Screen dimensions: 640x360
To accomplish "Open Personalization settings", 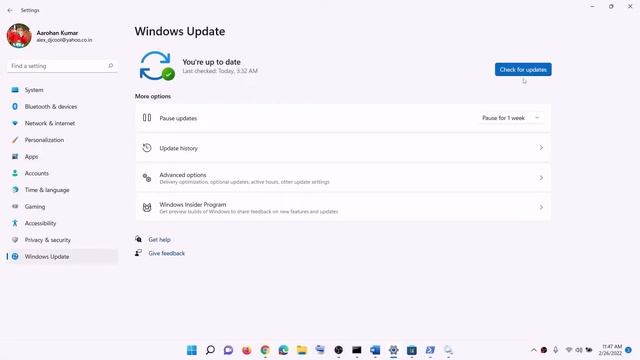I will (x=62, y=140).
